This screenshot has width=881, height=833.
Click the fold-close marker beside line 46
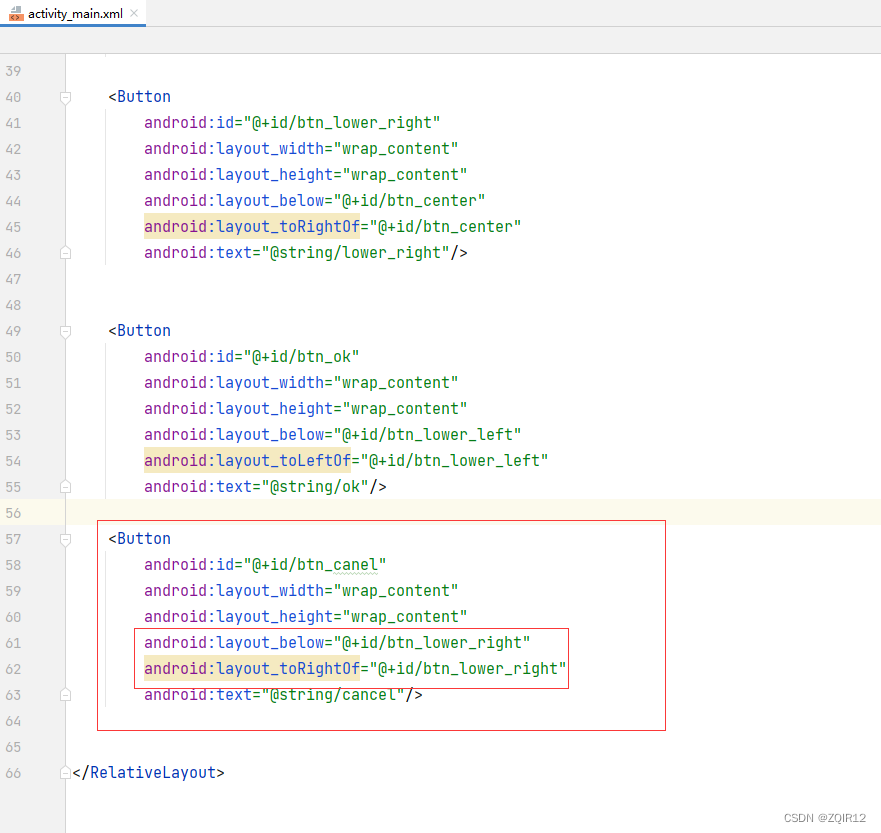coord(65,253)
